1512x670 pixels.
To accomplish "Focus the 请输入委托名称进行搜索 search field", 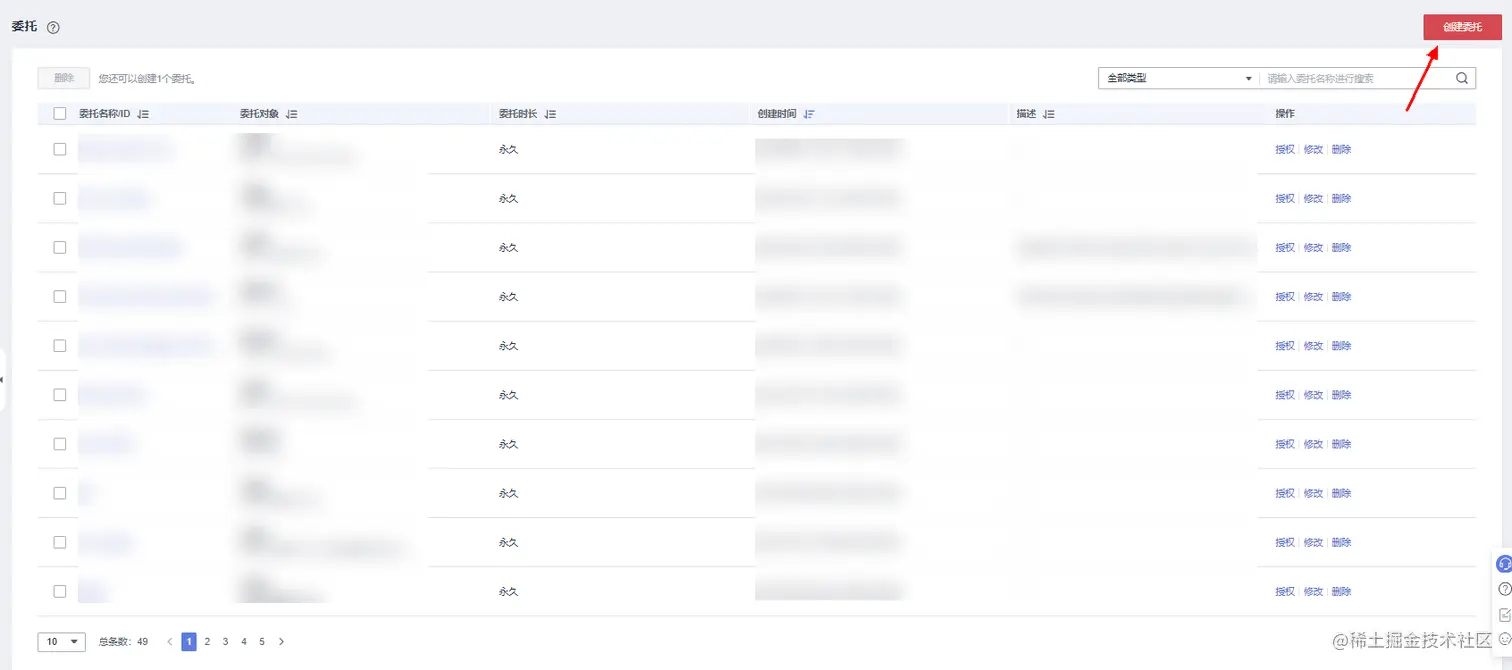I will (1355, 78).
